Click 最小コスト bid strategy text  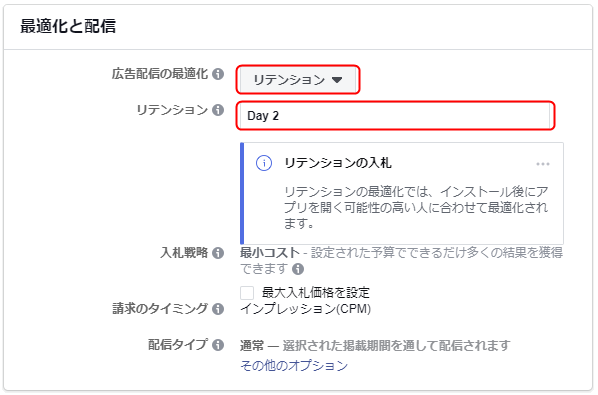270,252
